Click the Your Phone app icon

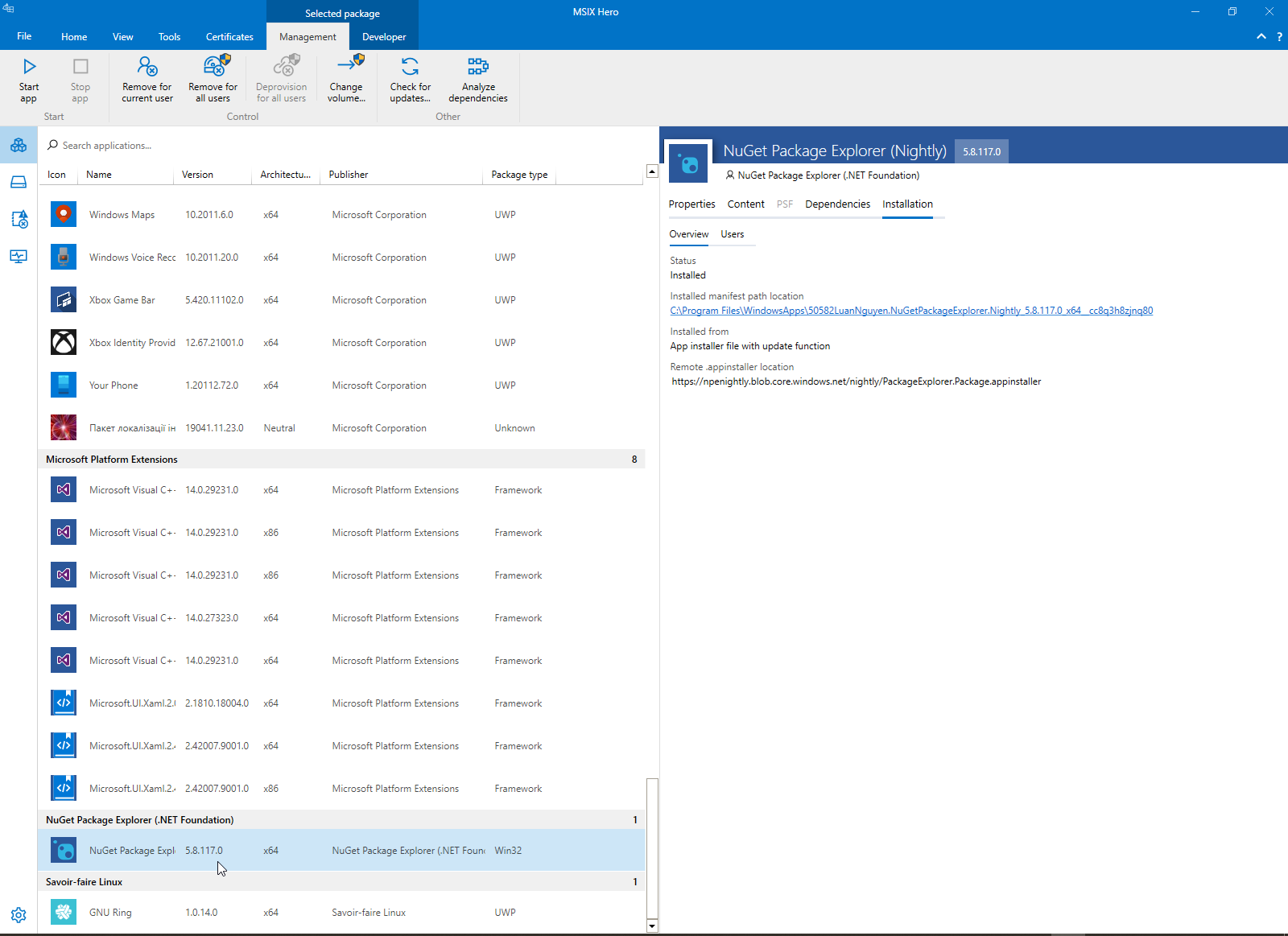pos(64,385)
